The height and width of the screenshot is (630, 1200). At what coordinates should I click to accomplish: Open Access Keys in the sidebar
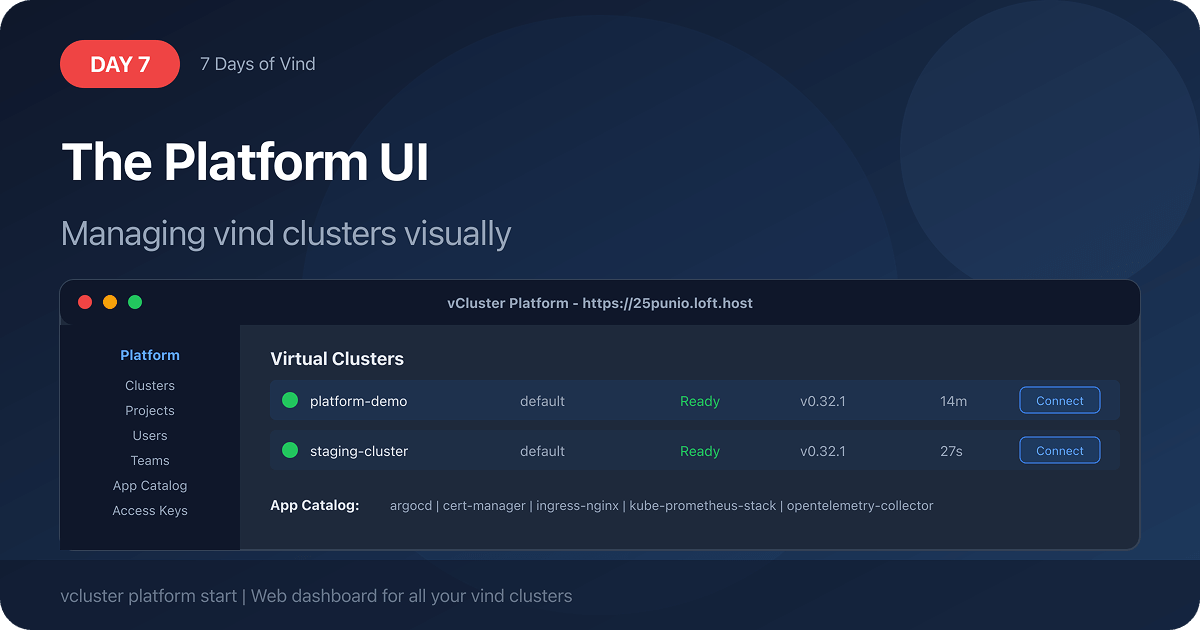[150, 510]
